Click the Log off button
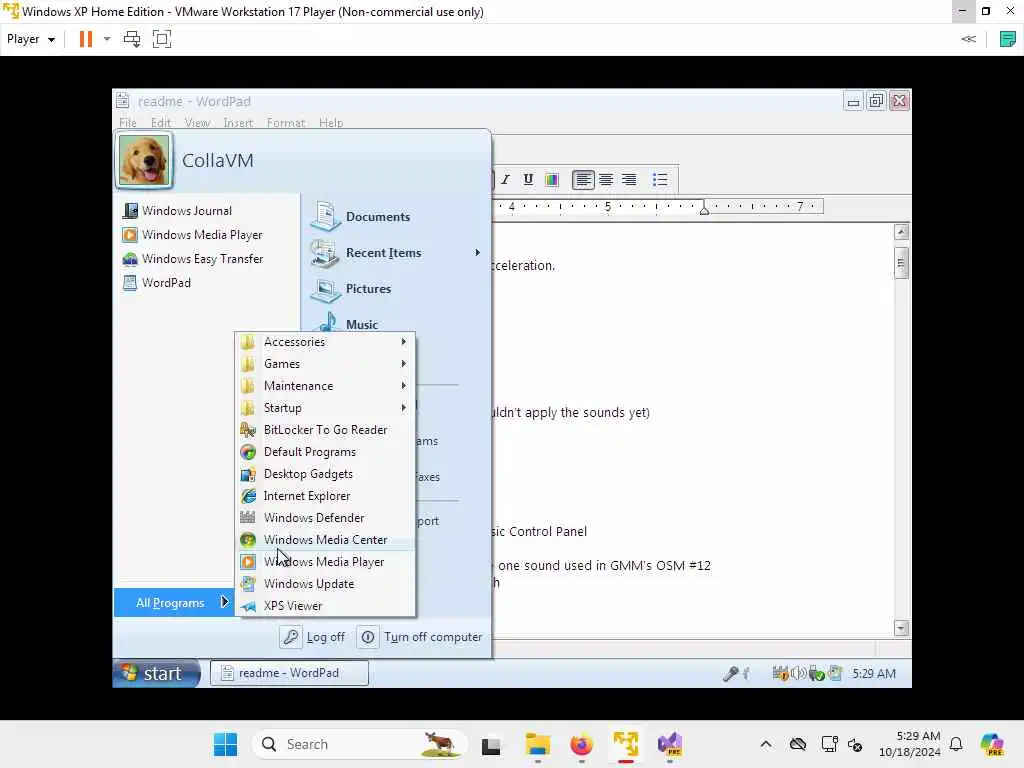 (x=313, y=637)
